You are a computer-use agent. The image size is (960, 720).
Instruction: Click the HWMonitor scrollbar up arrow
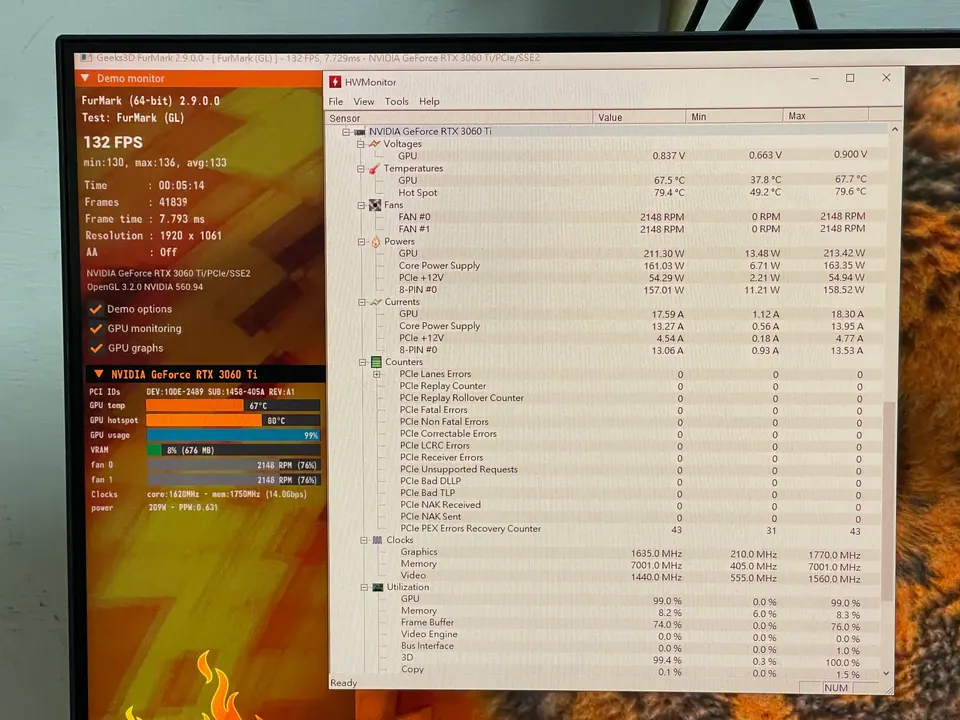894,130
